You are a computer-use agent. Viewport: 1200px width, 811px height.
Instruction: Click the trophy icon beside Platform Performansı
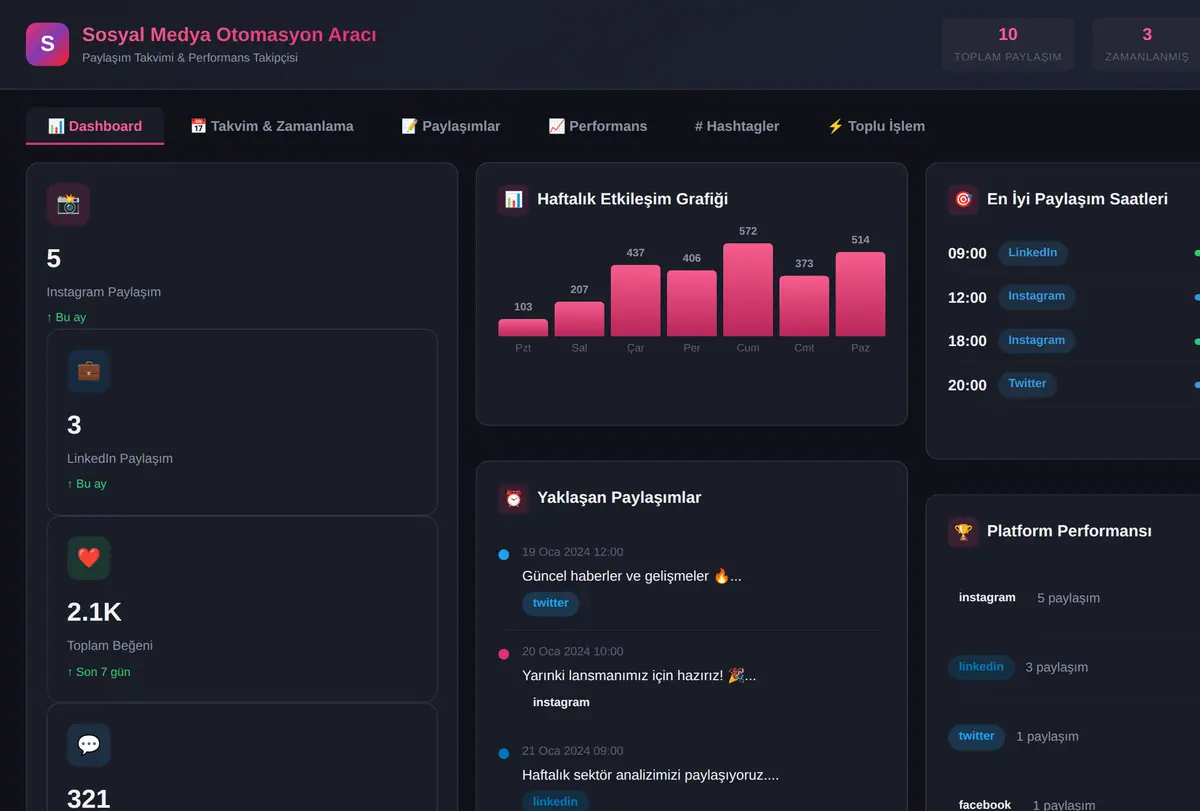(963, 531)
